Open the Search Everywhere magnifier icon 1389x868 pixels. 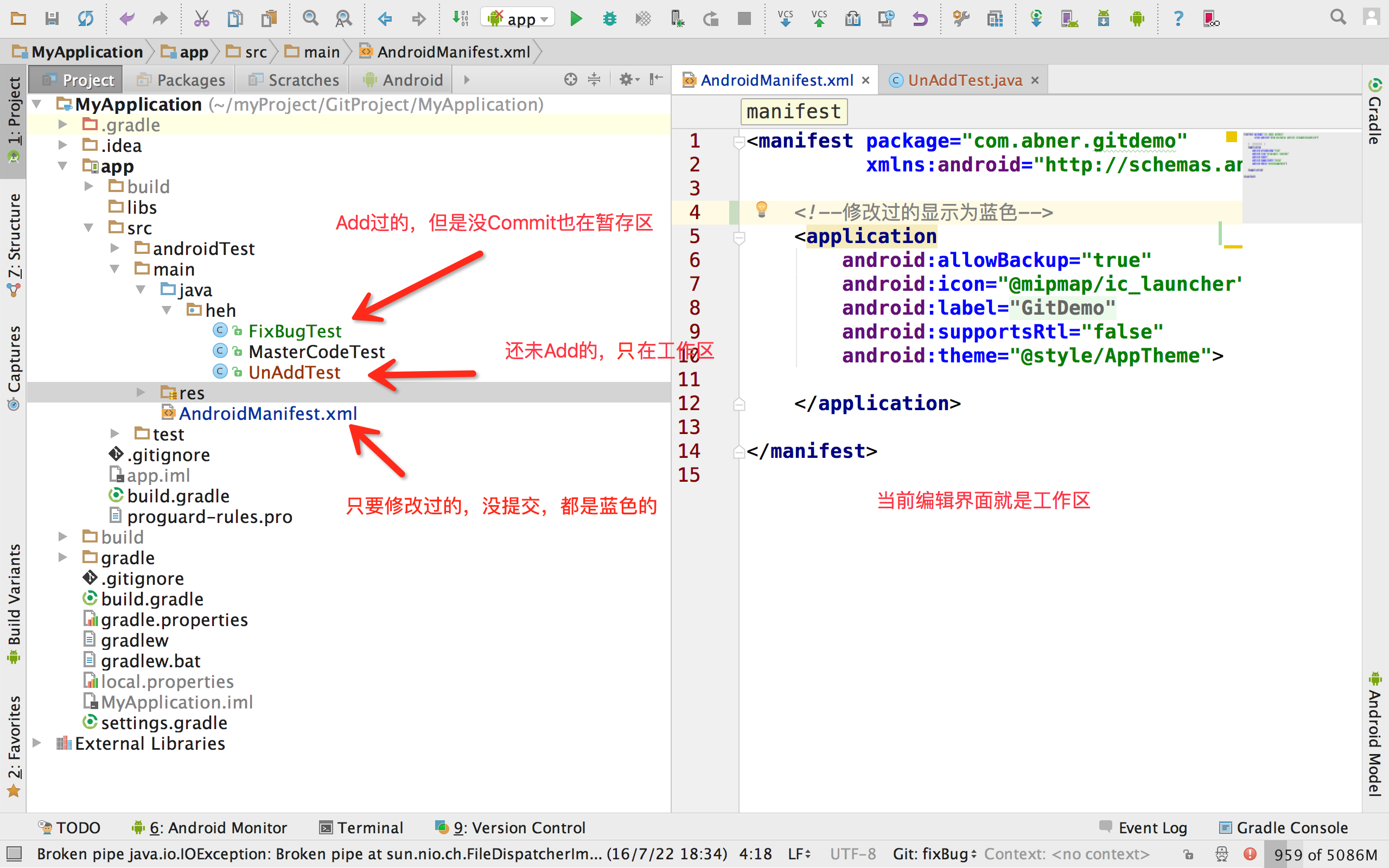pos(1338,18)
